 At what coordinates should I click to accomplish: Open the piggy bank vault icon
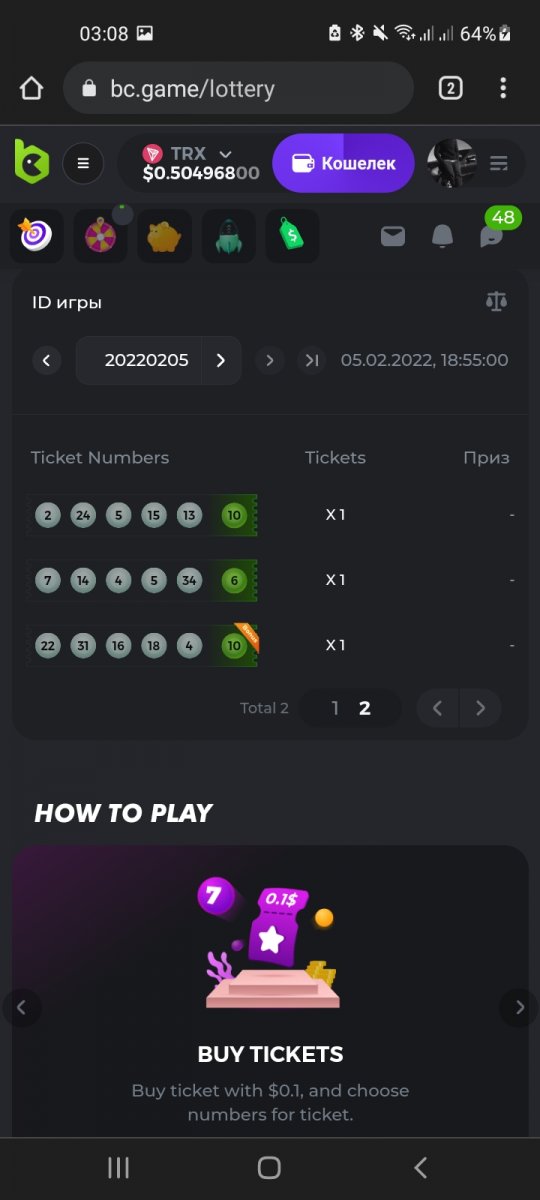(164, 236)
